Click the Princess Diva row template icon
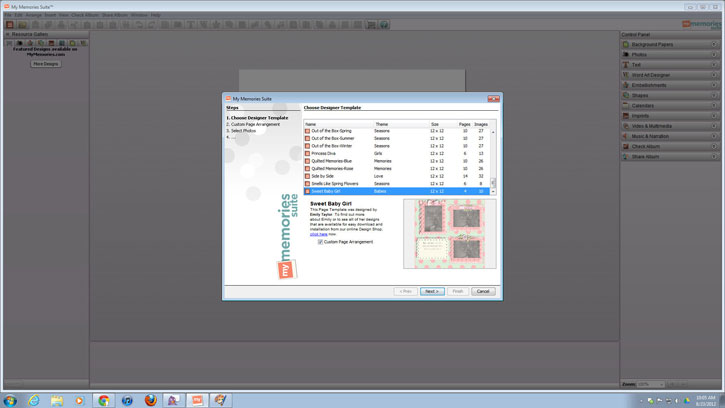Image resolution: width=725 pixels, height=408 pixels. point(307,154)
